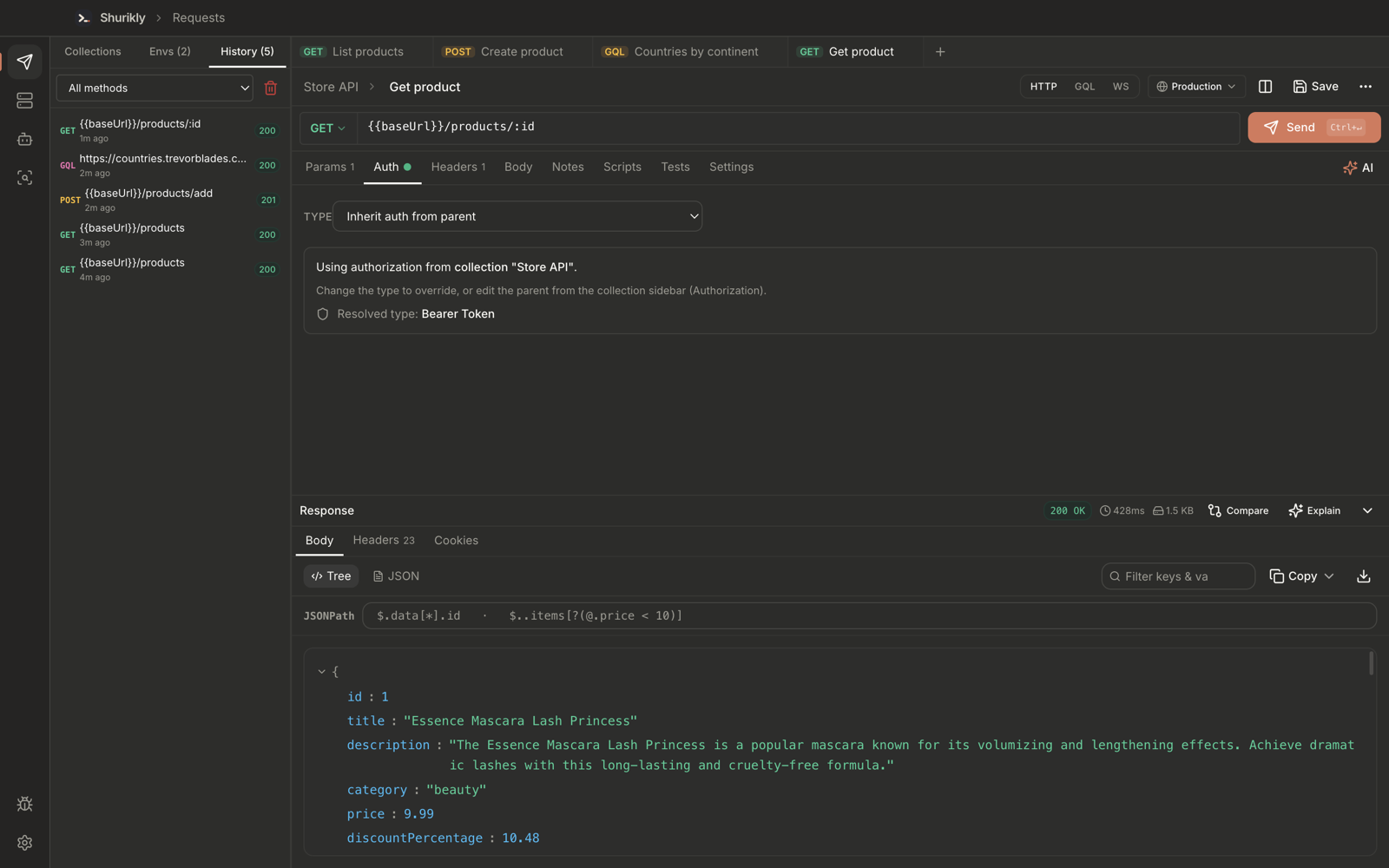Open the response Headers 23 tab

[384, 541]
